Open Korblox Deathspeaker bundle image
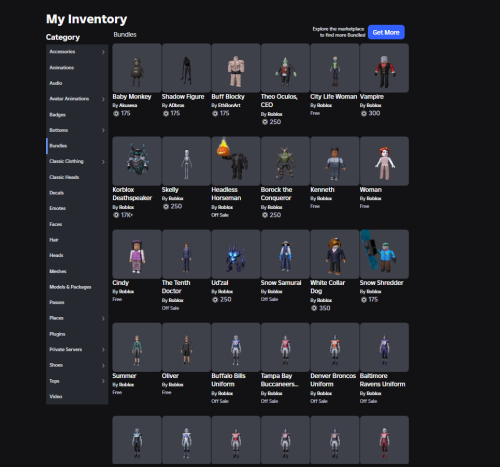 click(137, 161)
